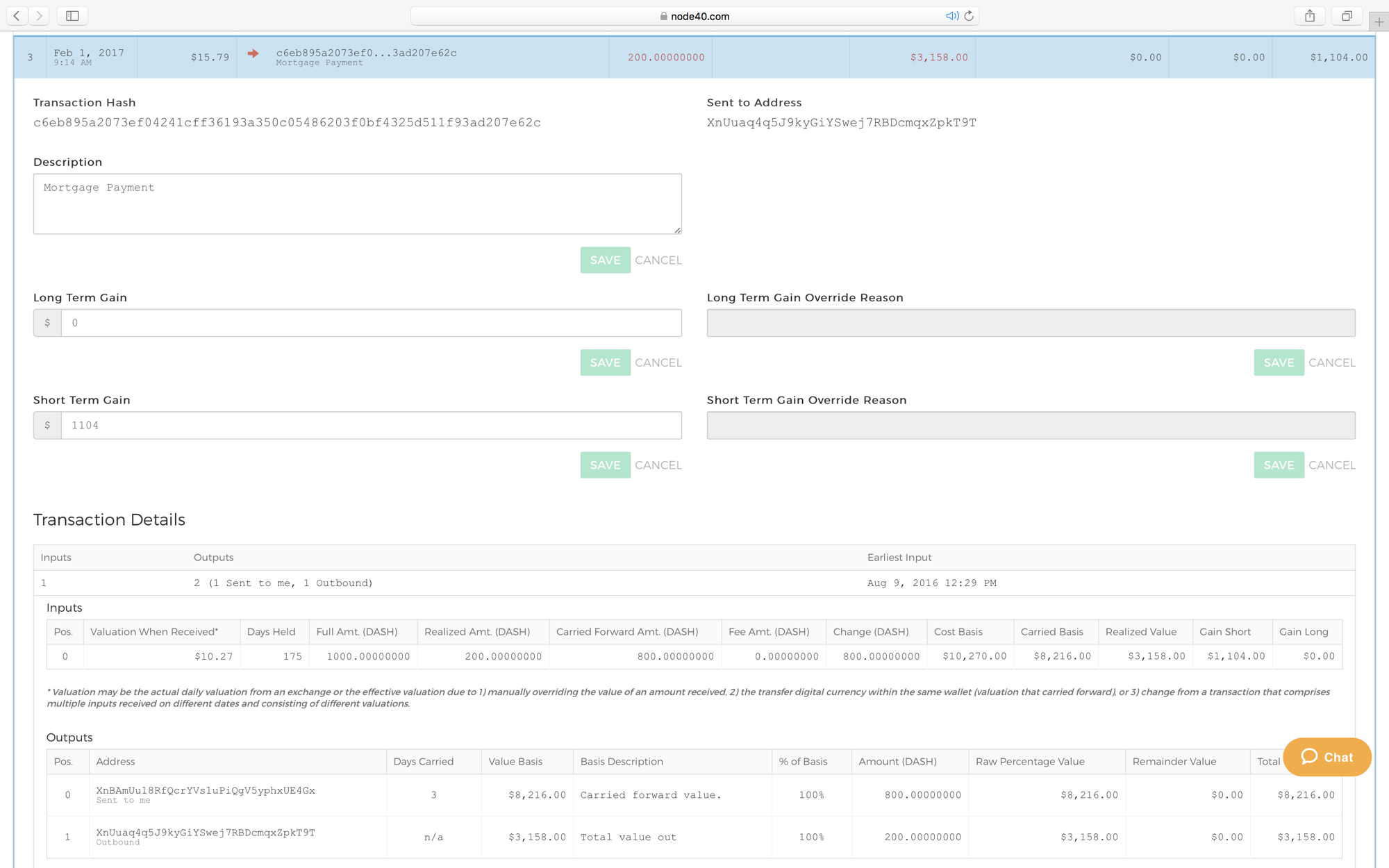1389x868 pixels.
Task: Go back using Safari back arrow
Action: point(17,15)
